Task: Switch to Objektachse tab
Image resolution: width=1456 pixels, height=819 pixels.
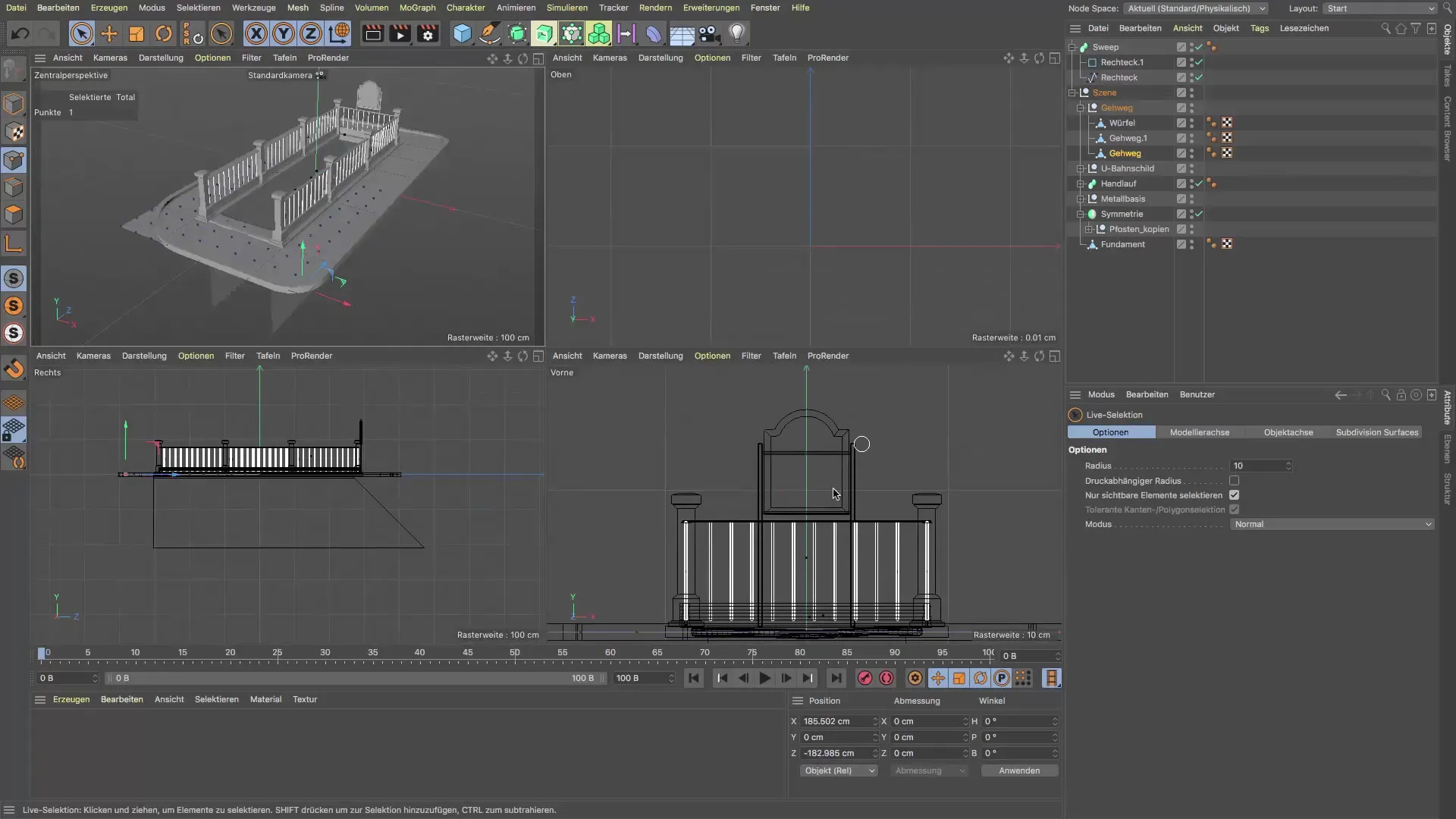Action: [1288, 432]
